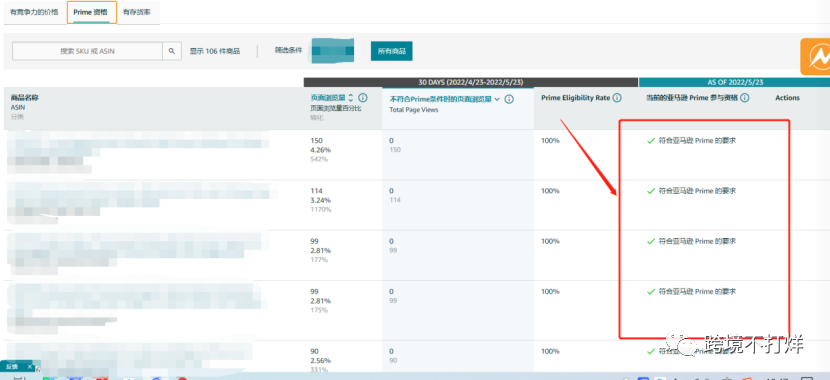Click the green checkmark in second row
This screenshot has height=380, width=830.
pos(651,191)
